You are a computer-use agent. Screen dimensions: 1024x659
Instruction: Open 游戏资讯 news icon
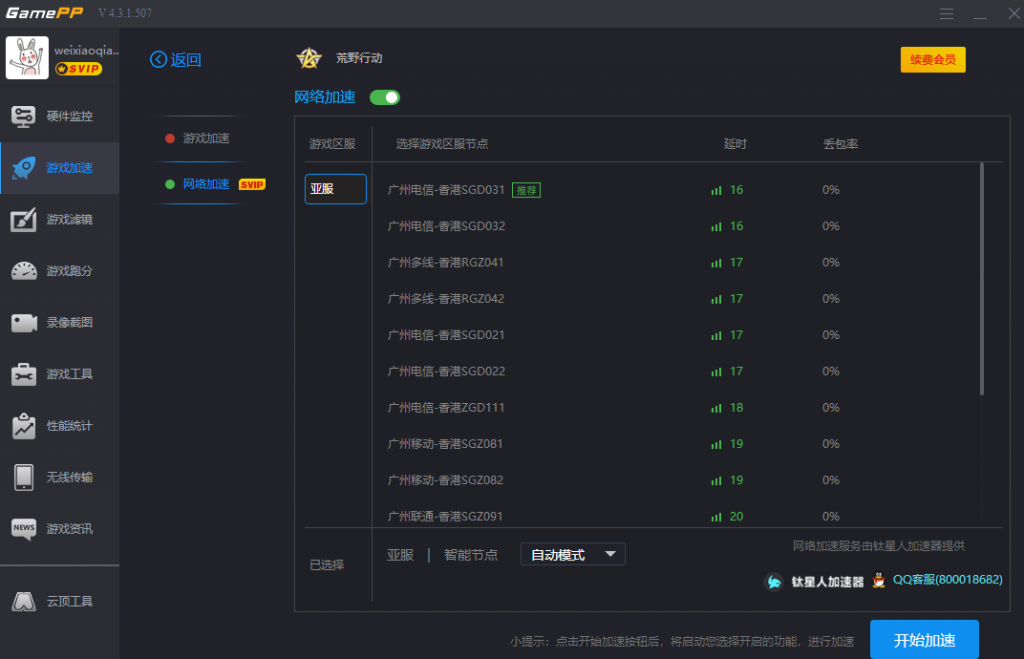pyautogui.click(x=24, y=528)
